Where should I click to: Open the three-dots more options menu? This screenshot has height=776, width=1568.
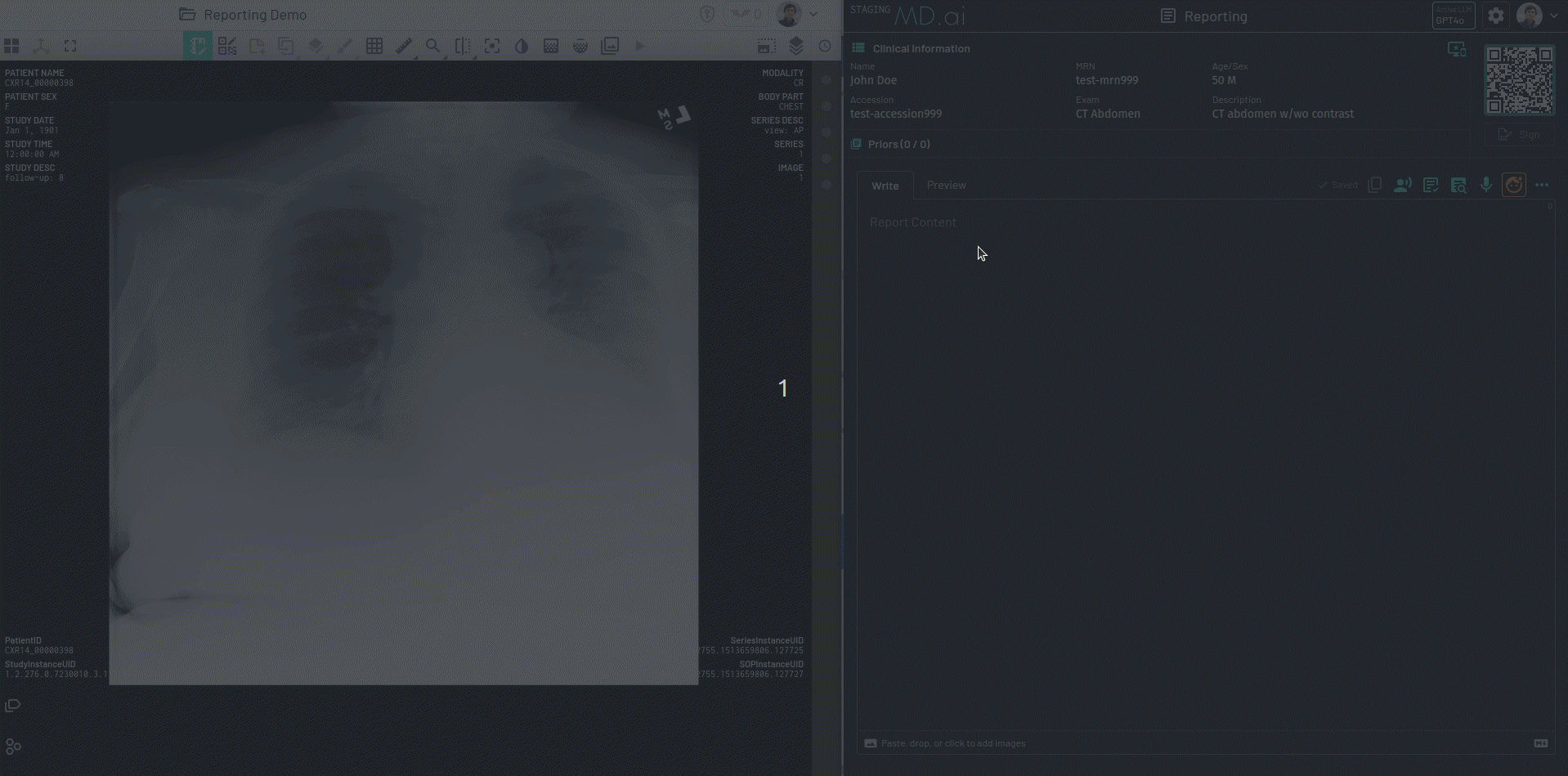(x=1541, y=186)
